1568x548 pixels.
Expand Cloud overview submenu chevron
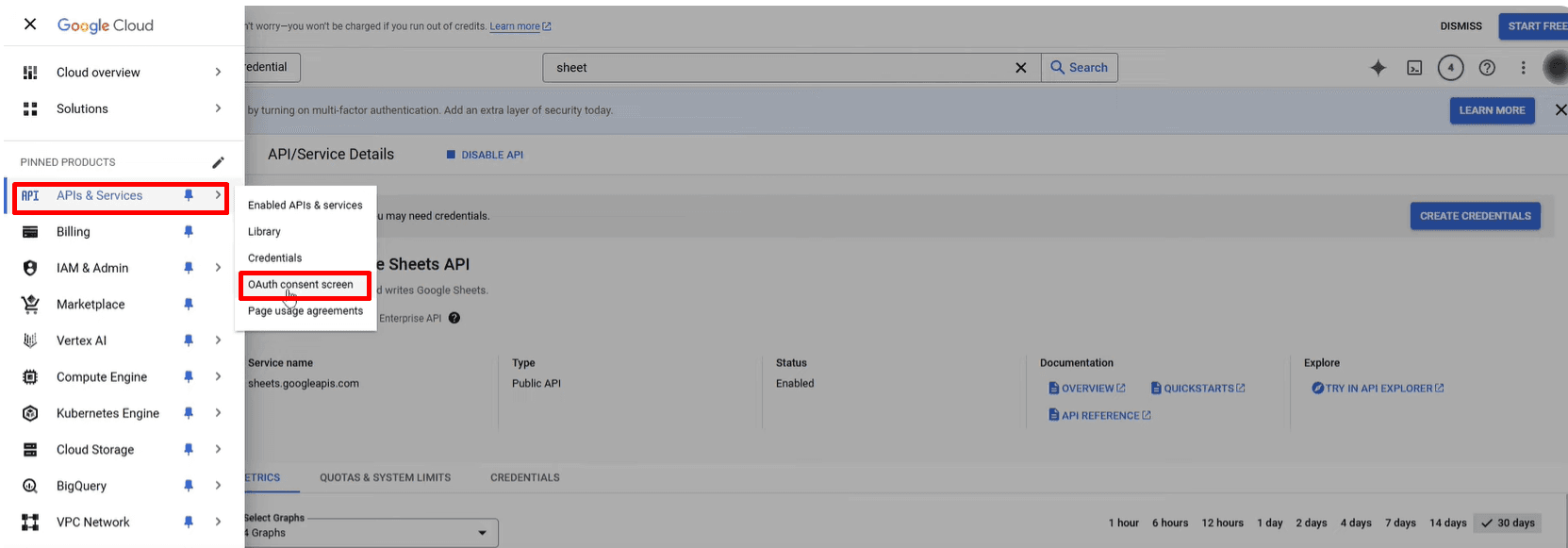[218, 72]
